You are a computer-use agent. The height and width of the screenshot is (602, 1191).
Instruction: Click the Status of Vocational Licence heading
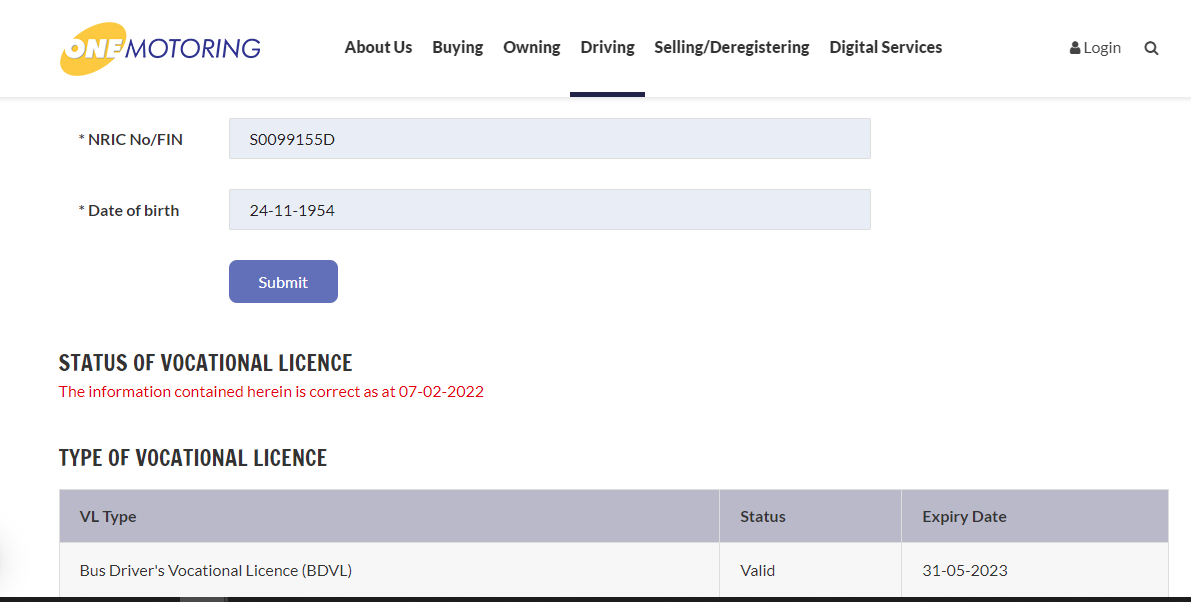(x=205, y=363)
